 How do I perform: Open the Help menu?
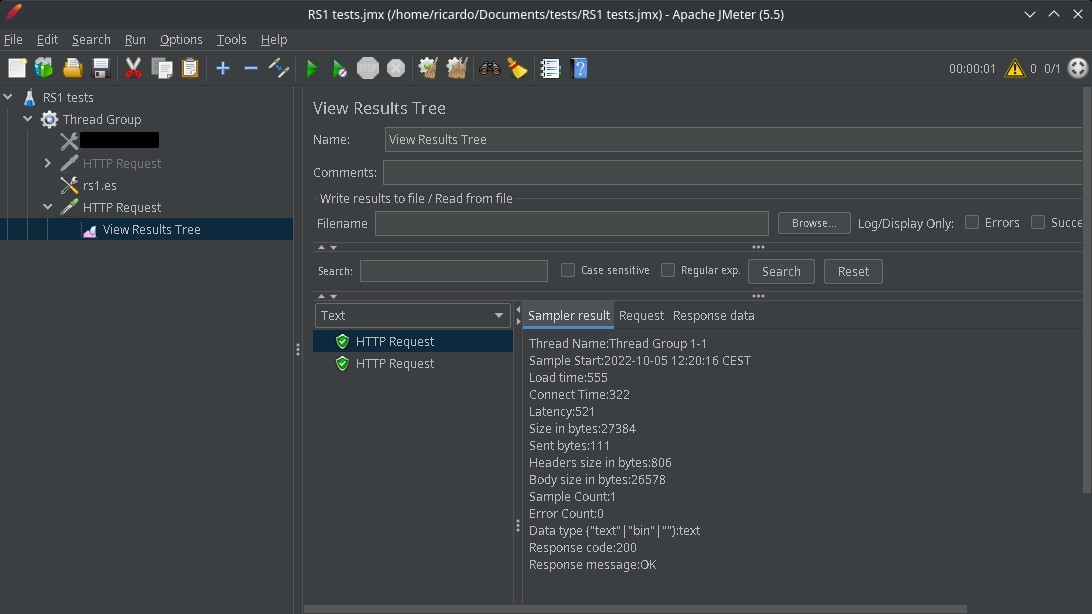(274, 40)
